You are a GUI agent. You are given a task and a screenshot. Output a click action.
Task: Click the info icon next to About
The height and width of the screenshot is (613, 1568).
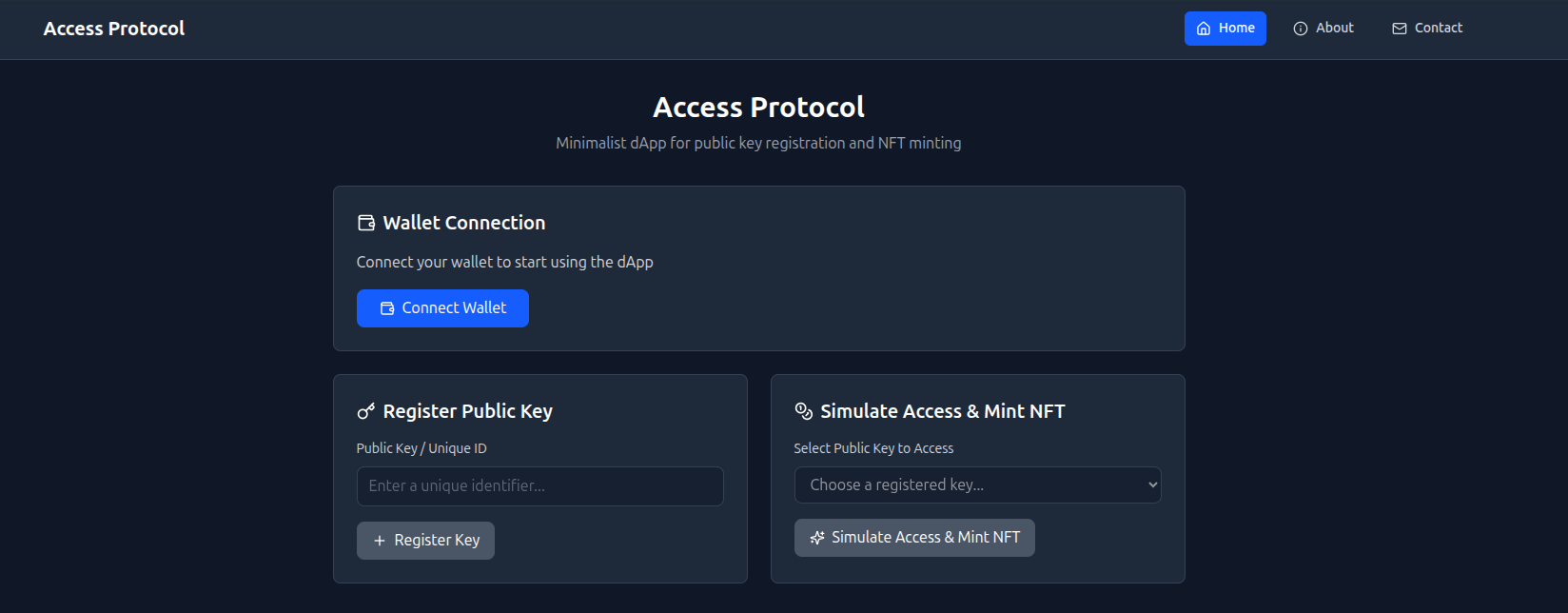(1299, 28)
